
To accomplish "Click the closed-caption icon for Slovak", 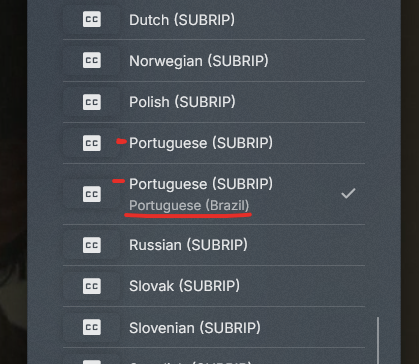I will point(92,286).
